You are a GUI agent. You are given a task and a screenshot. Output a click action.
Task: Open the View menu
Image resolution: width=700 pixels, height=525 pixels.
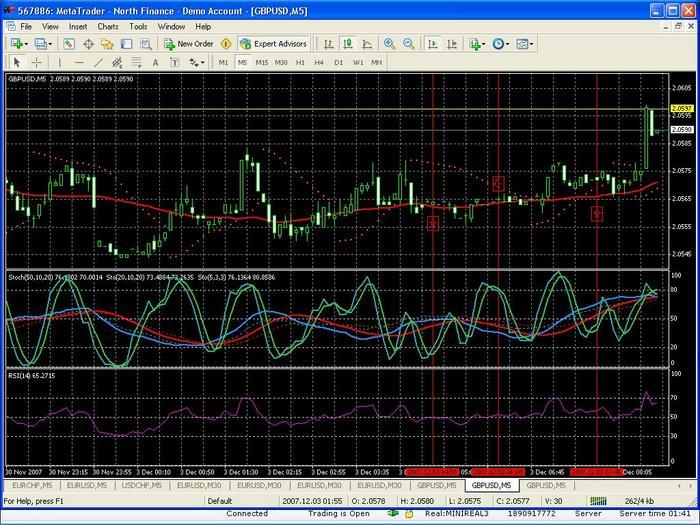(x=50, y=27)
